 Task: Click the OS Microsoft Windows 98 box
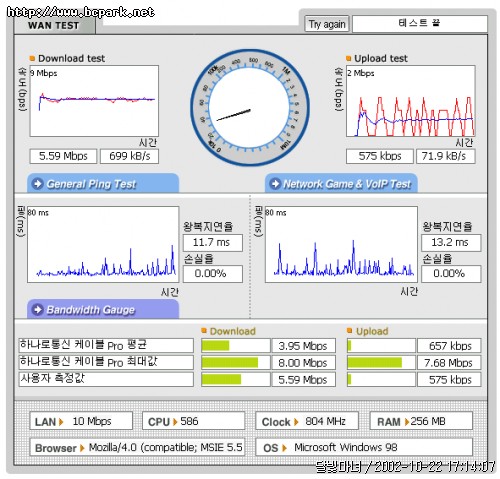[x=364, y=447]
